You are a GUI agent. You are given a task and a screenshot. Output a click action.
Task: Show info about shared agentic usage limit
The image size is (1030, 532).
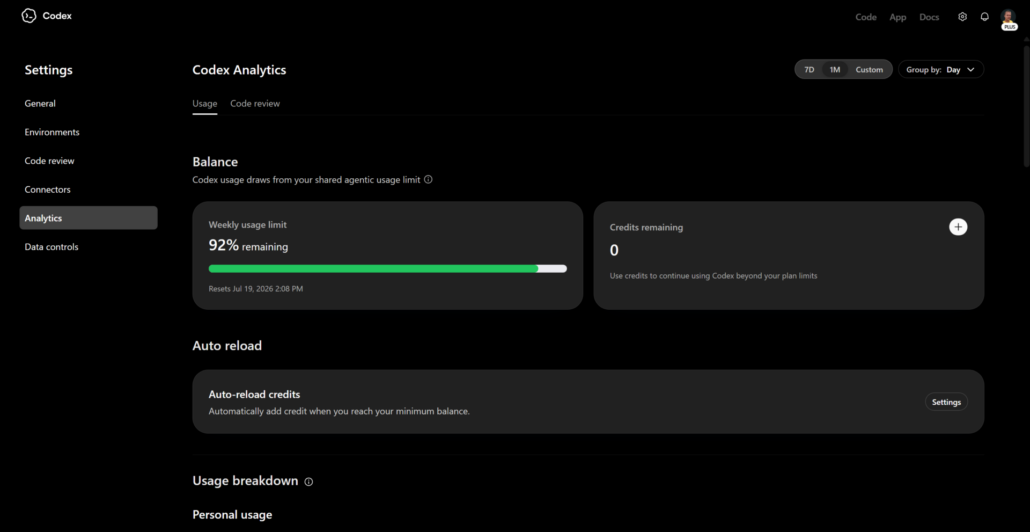(428, 179)
